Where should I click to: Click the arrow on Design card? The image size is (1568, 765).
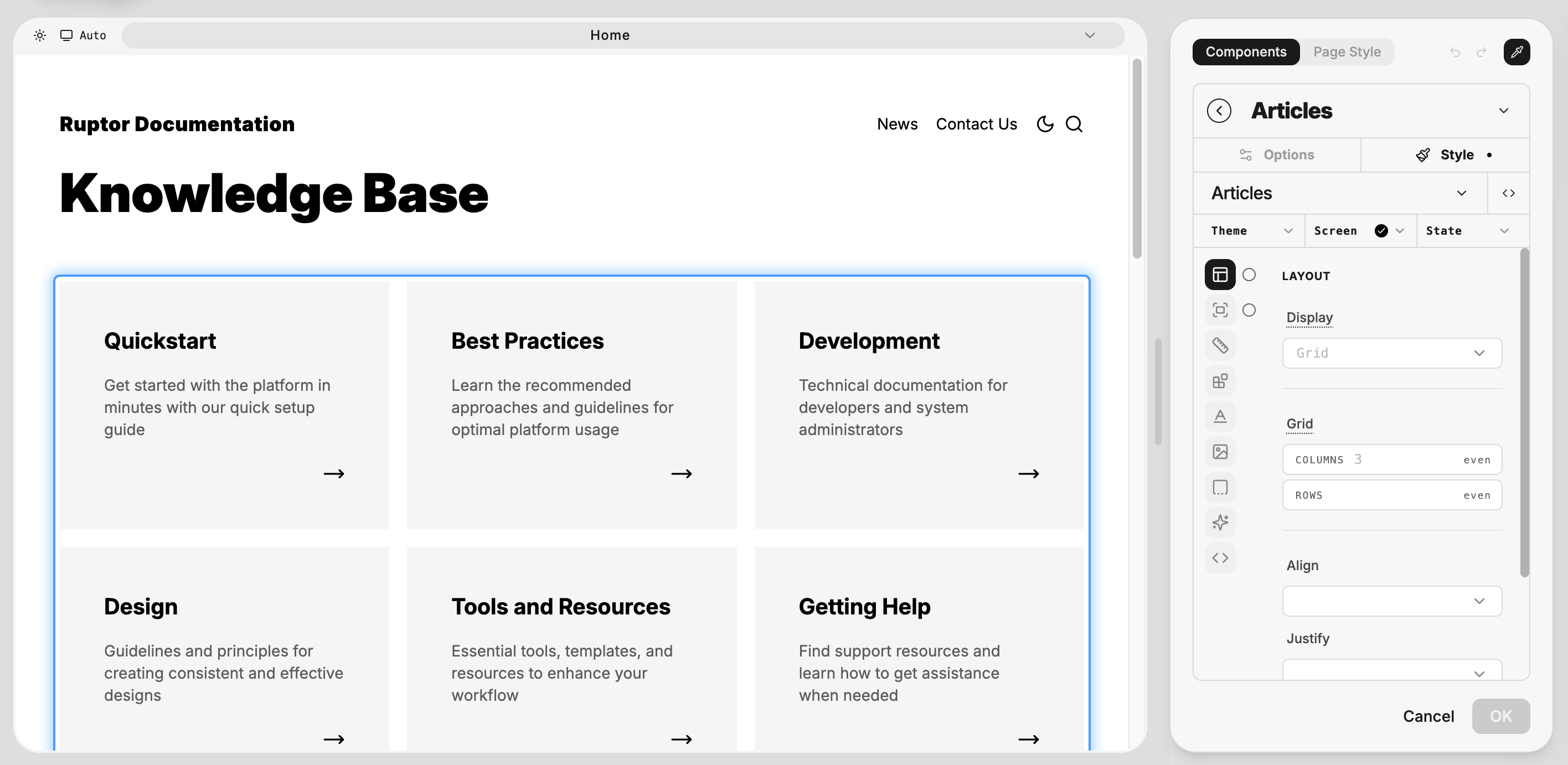(x=333, y=740)
